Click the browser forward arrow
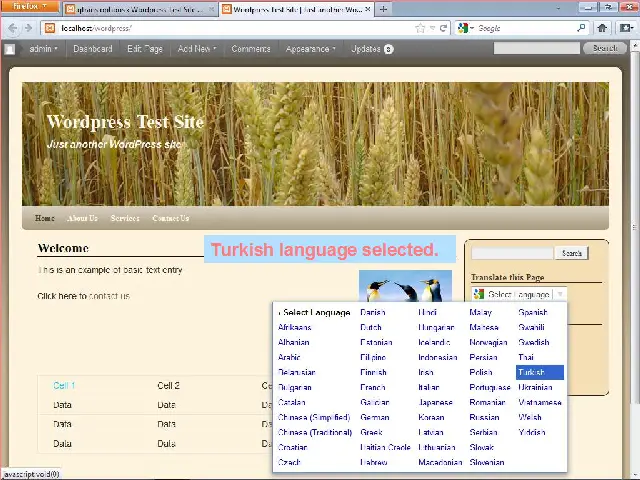Viewport: 640px width, 480px height. point(28,28)
